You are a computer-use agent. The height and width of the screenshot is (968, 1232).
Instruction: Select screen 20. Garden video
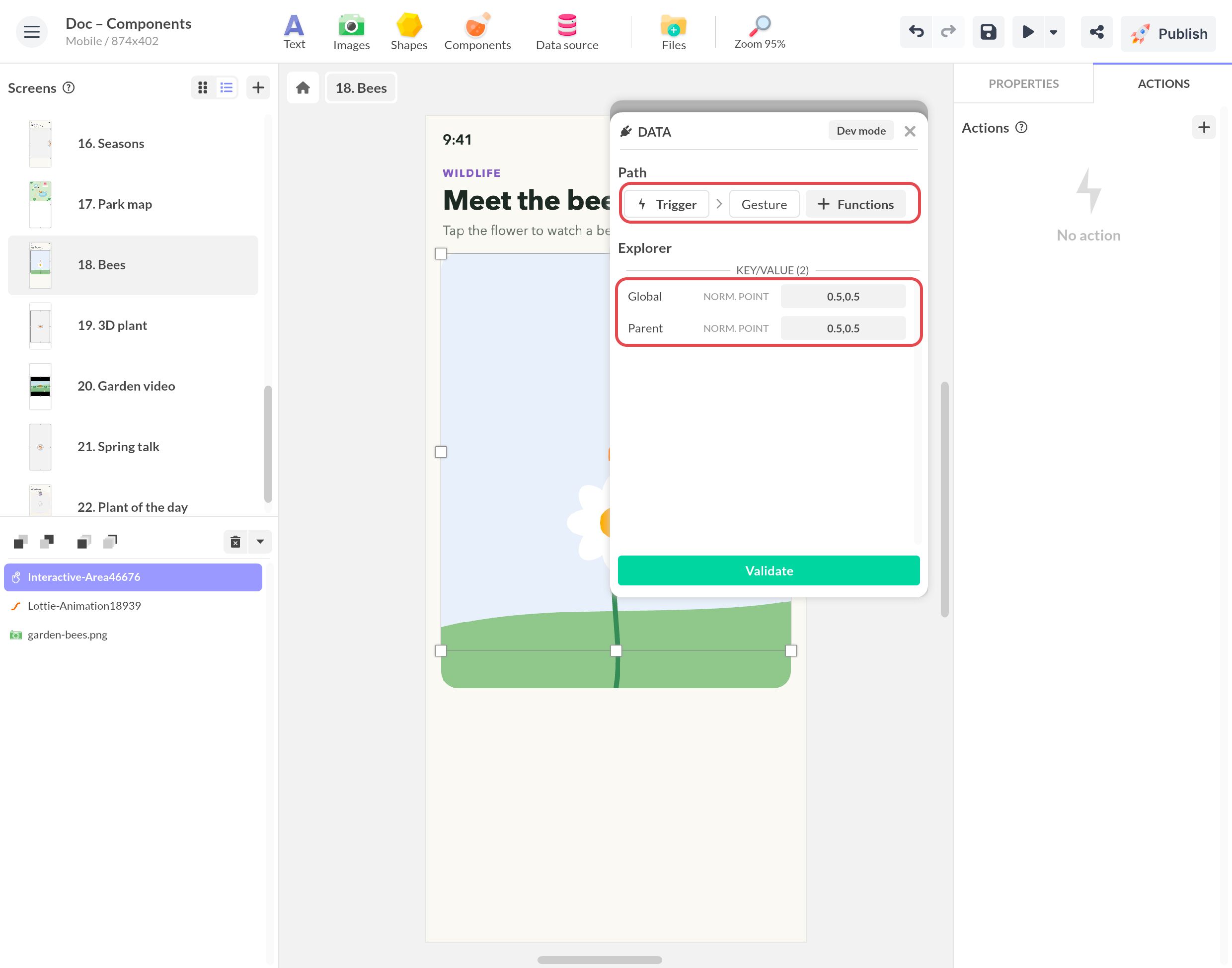(133, 386)
